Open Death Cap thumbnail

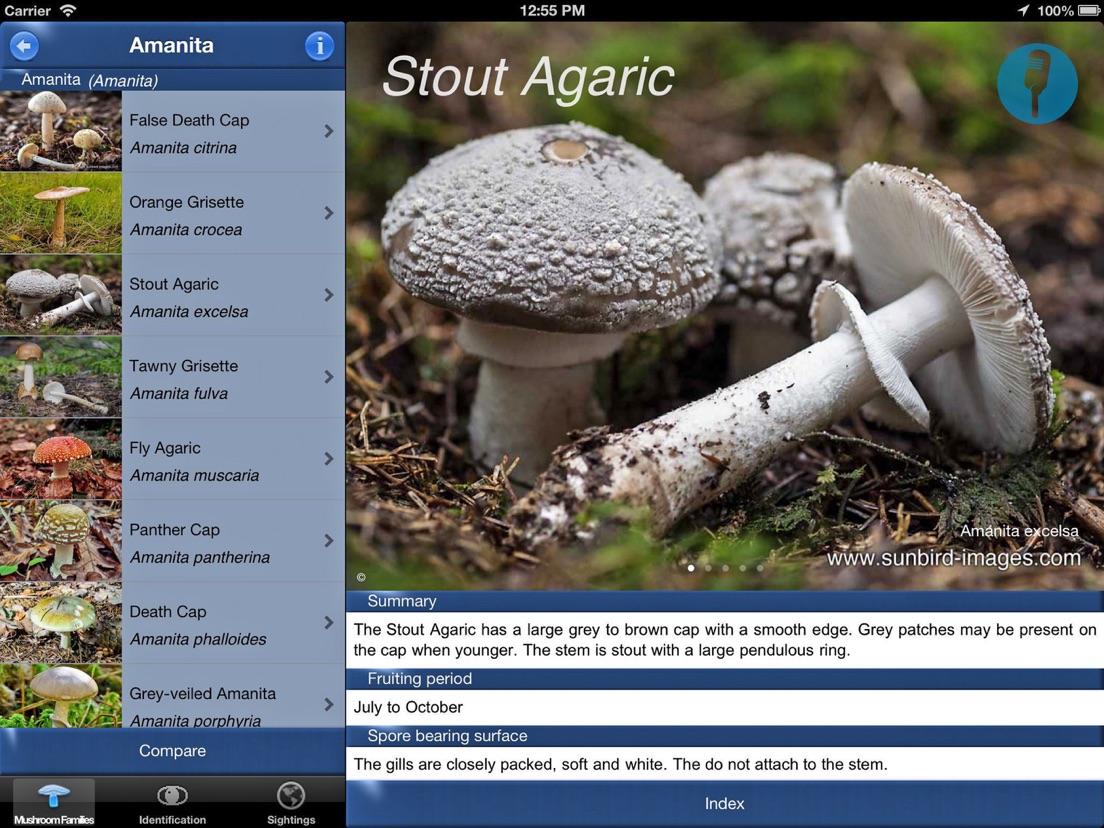point(61,622)
